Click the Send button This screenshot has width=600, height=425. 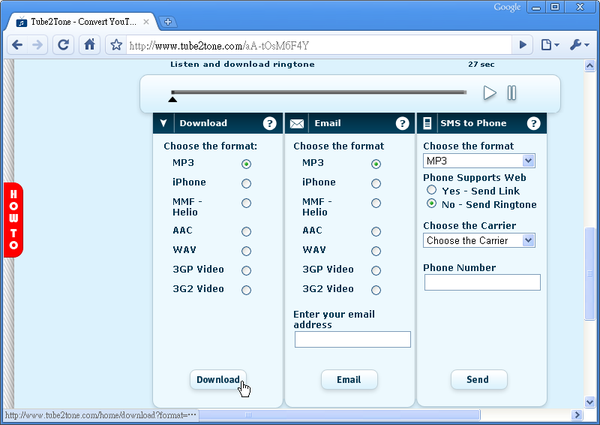click(x=479, y=379)
